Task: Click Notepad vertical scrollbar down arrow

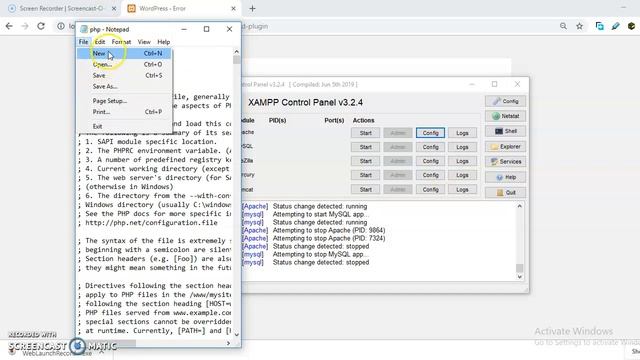Action: [236, 334]
